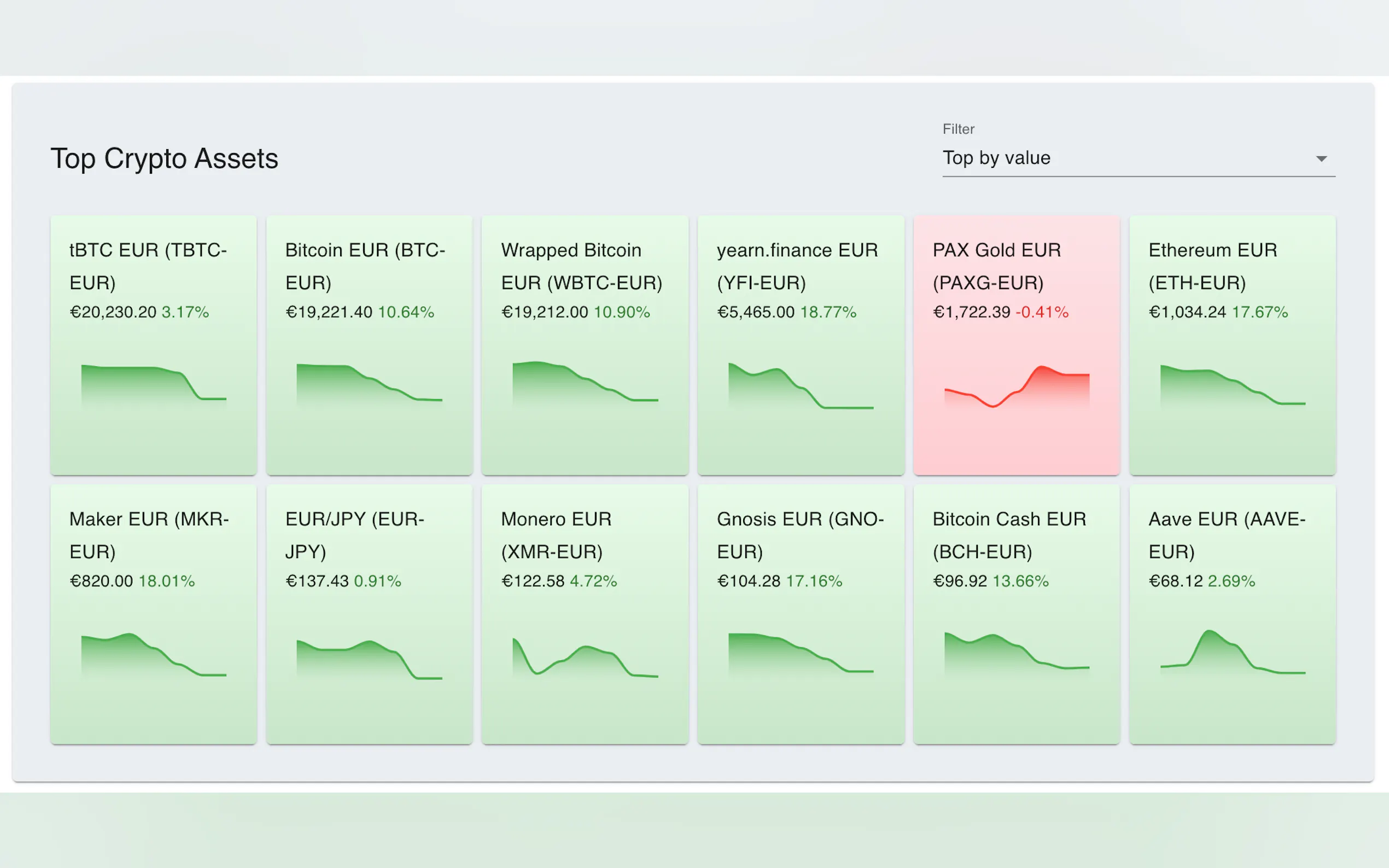
Task: Open the tBTC EUR asset card
Action: point(153,344)
